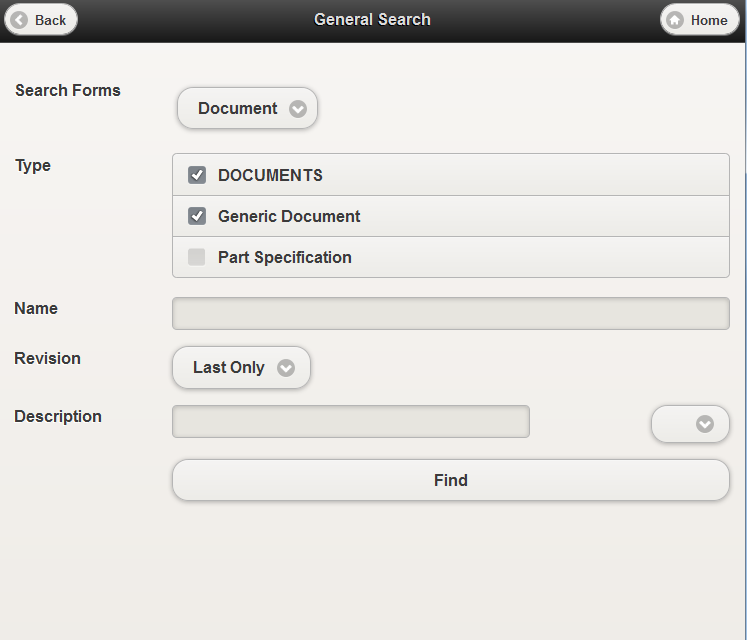The height and width of the screenshot is (640, 747).
Task: Enable the Part Specification checkbox
Action: (197, 257)
